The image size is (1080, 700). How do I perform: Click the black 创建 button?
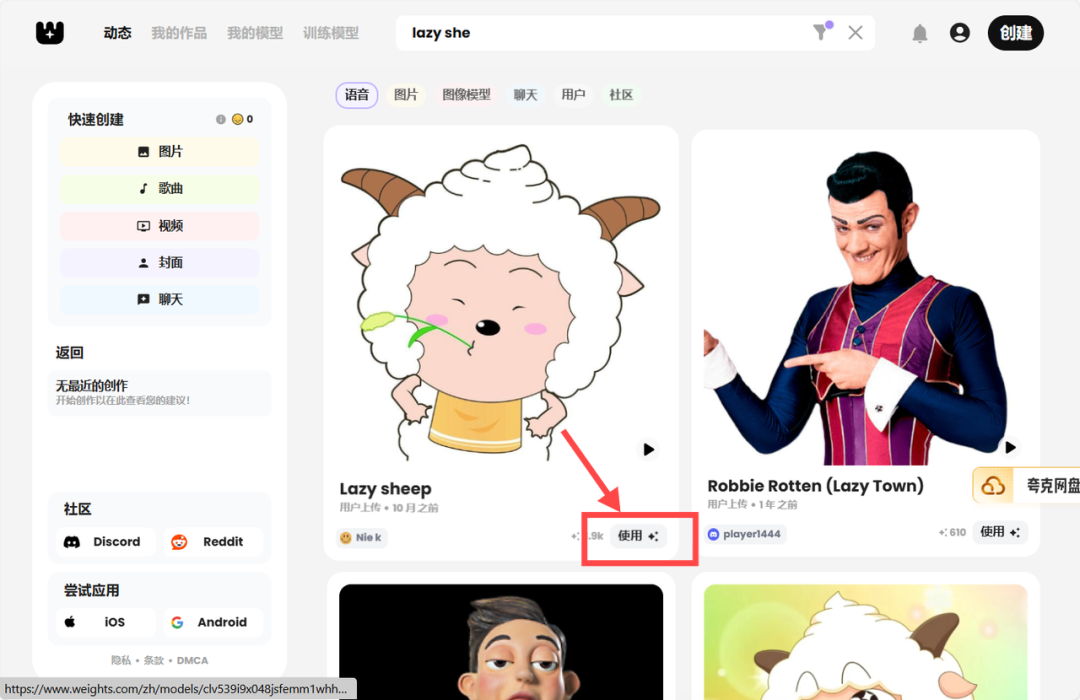click(x=1015, y=33)
